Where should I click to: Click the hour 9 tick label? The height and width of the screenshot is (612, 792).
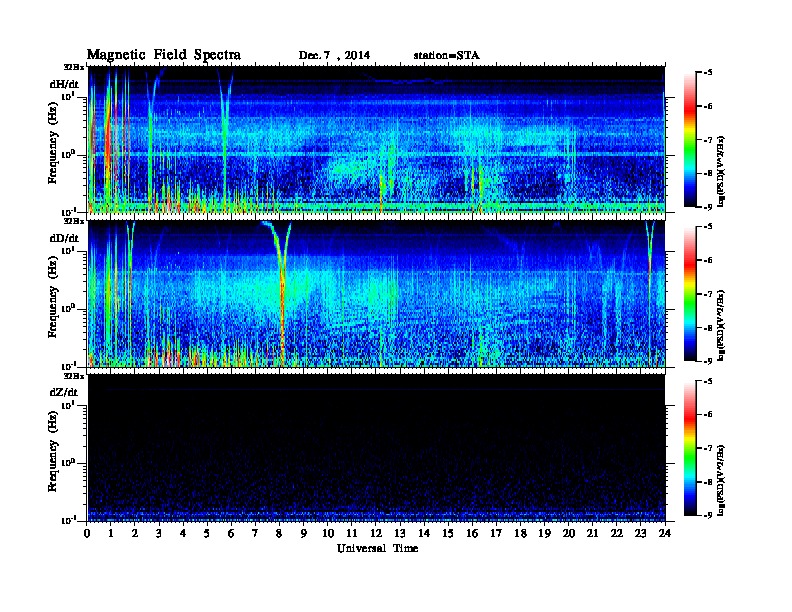pyautogui.click(x=304, y=533)
